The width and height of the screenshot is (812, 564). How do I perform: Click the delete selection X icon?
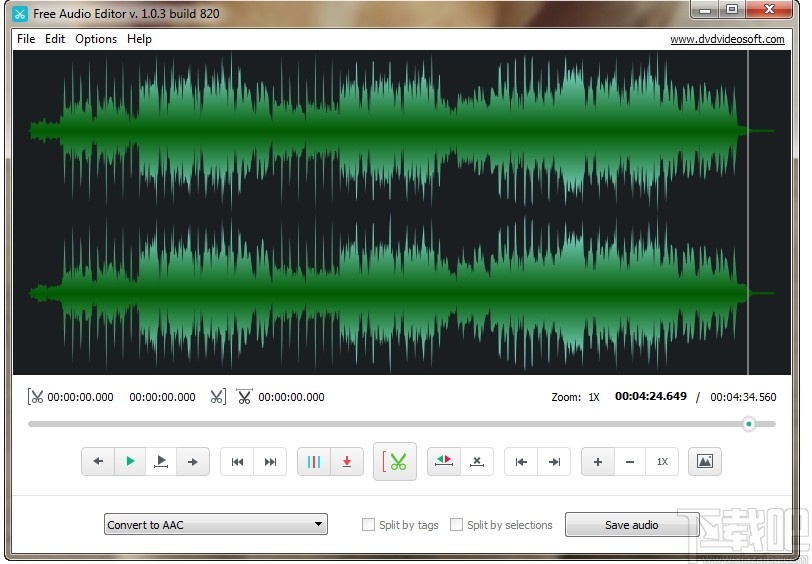click(x=477, y=461)
